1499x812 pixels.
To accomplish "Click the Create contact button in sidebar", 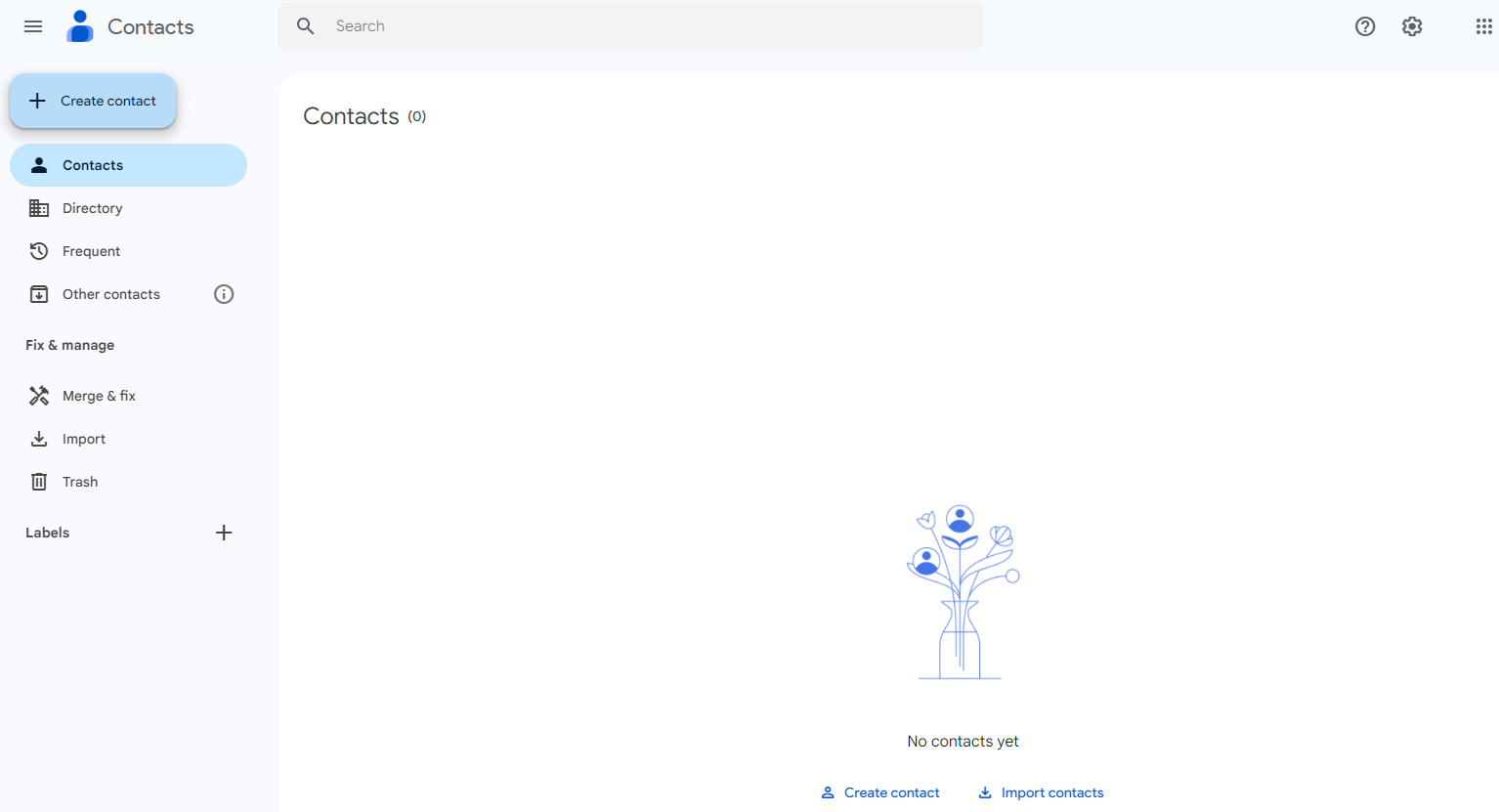I will pyautogui.click(x=93, y=101).
